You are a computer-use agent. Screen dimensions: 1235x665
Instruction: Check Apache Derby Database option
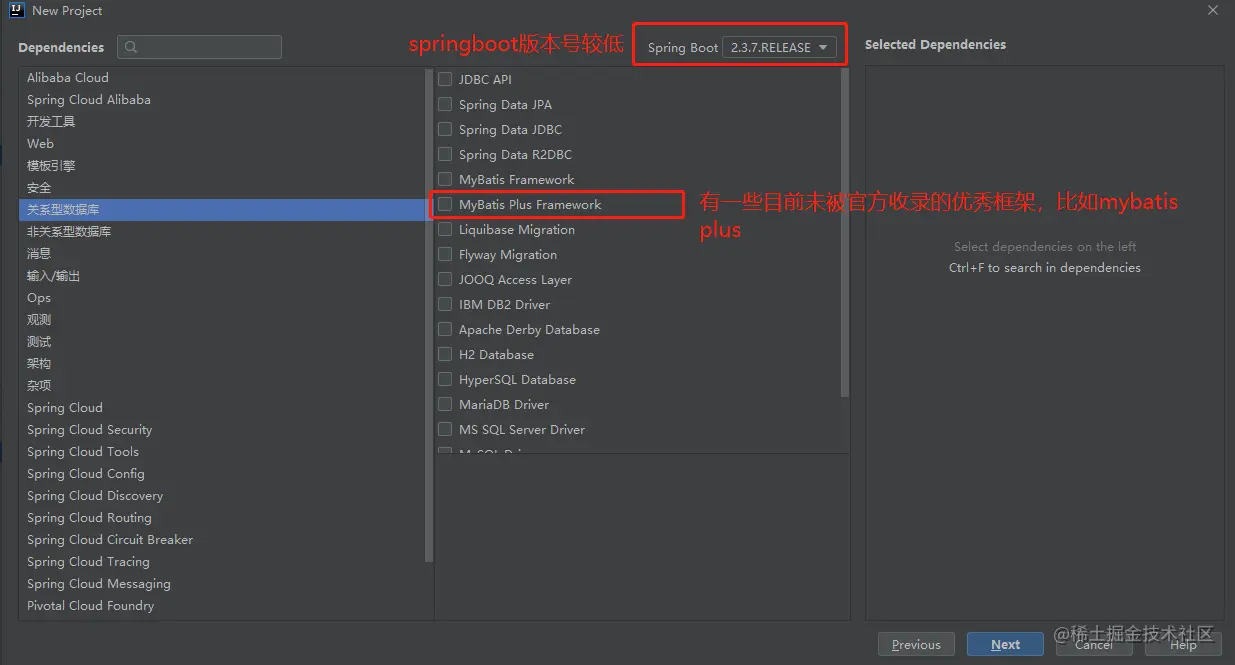click(x=445, y=329)
